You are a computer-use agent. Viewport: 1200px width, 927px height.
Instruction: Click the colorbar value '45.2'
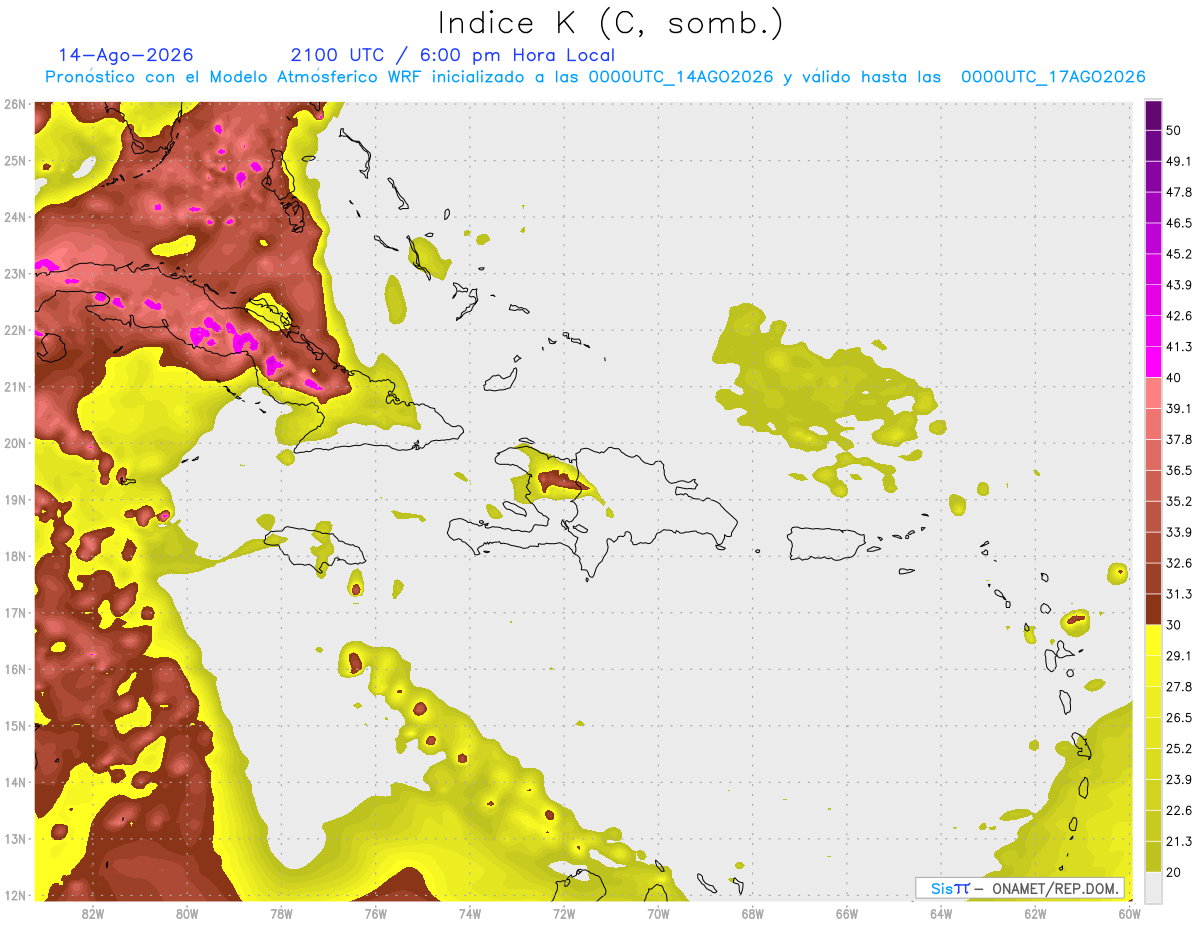1179,254
